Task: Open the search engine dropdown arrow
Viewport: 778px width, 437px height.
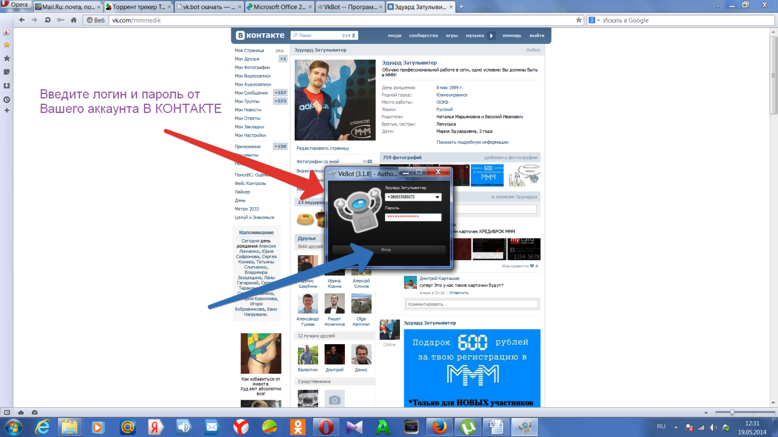Action: coord(598,20)
